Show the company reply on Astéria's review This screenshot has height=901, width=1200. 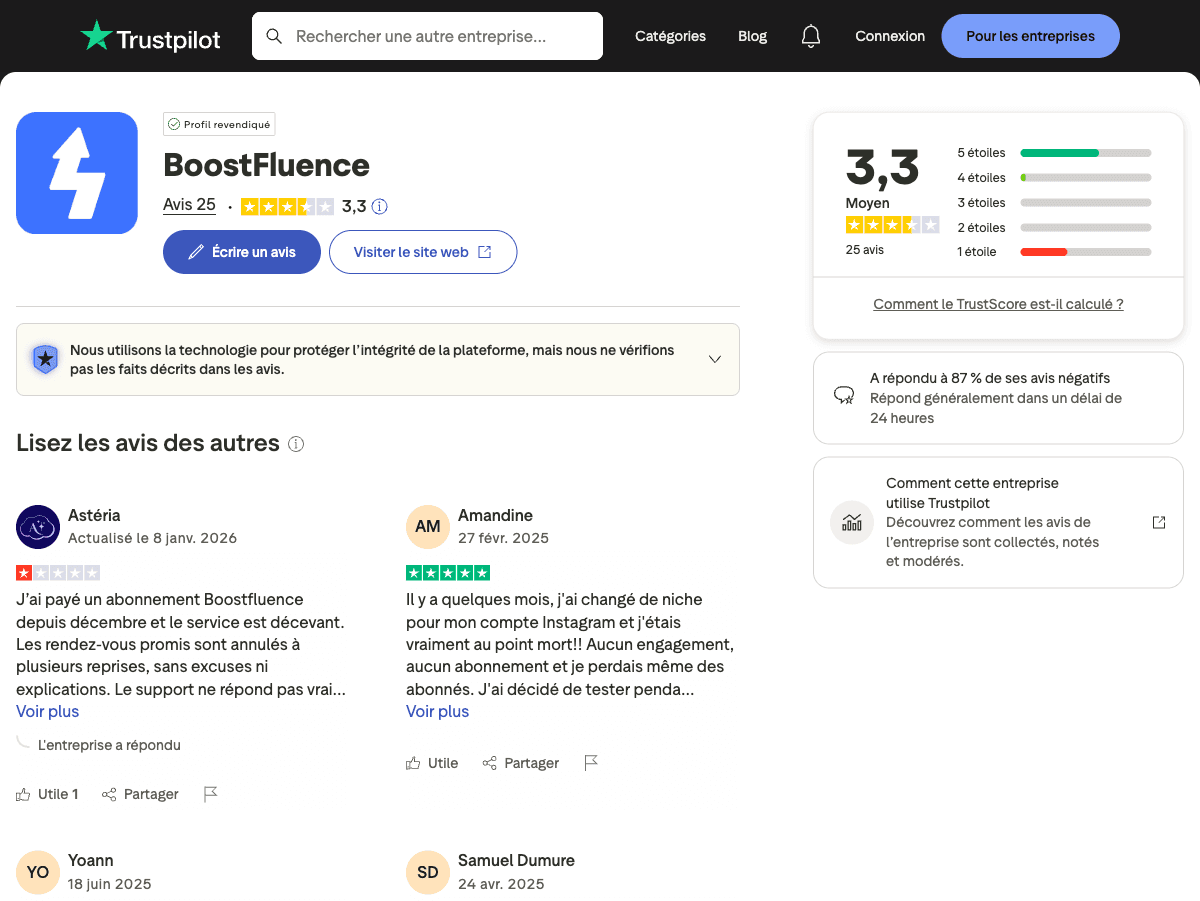(x=109, y=745)
